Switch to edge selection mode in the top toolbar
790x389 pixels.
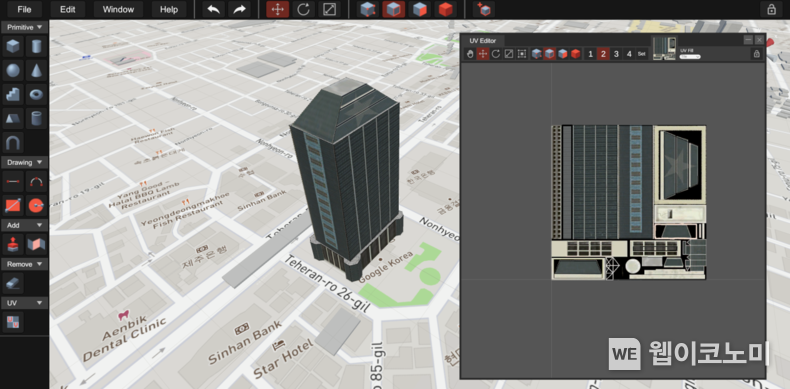point(394,10)
